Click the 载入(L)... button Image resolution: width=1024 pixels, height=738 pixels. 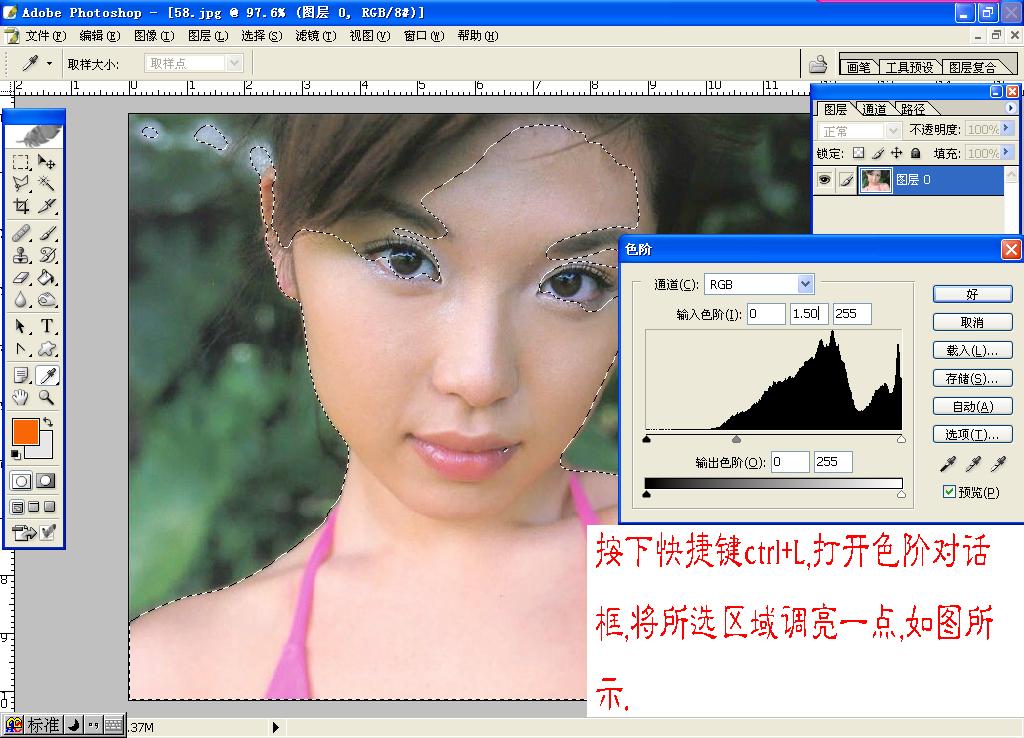972,350
